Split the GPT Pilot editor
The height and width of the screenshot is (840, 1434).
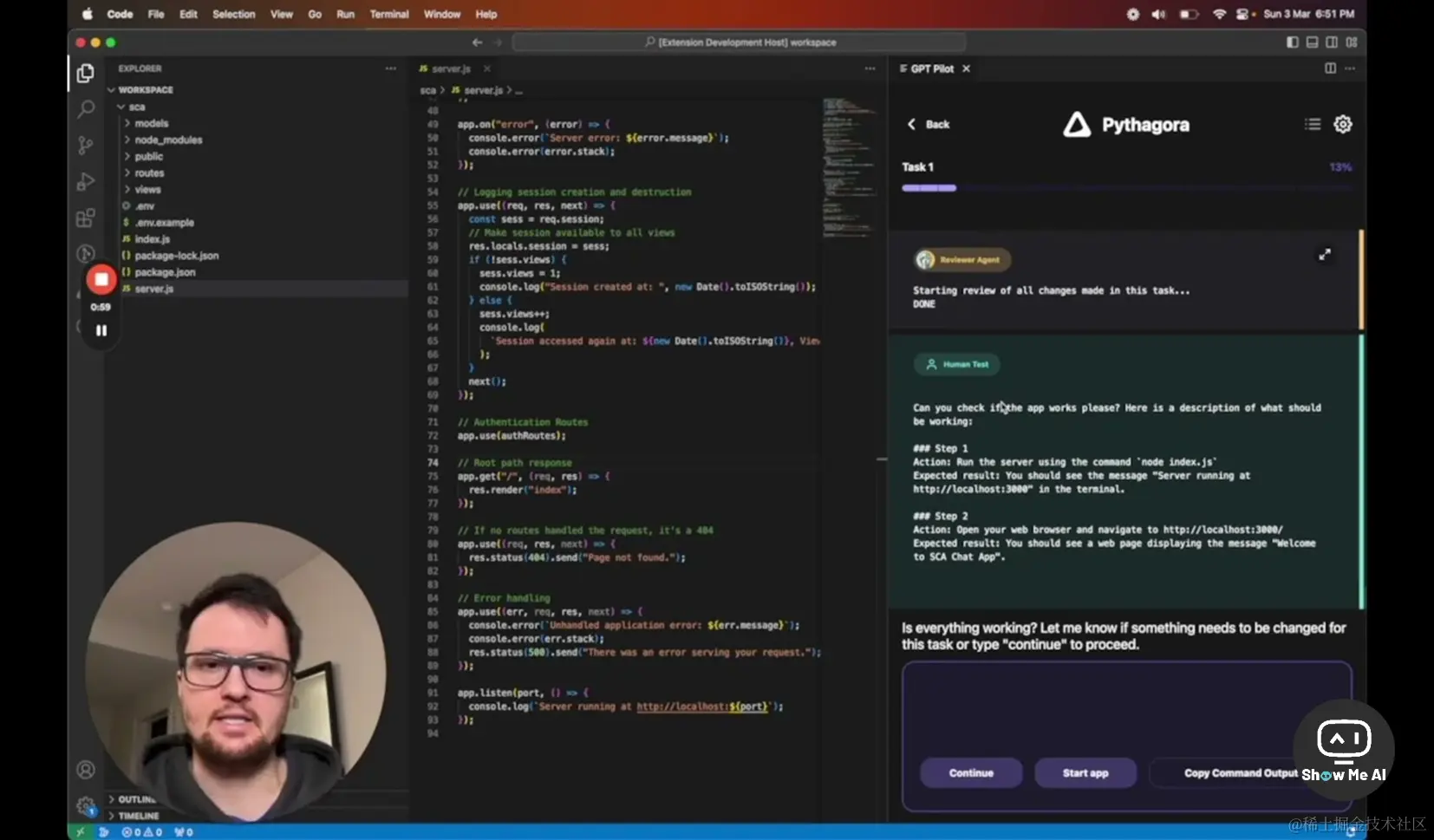(x=1330, y=68)
